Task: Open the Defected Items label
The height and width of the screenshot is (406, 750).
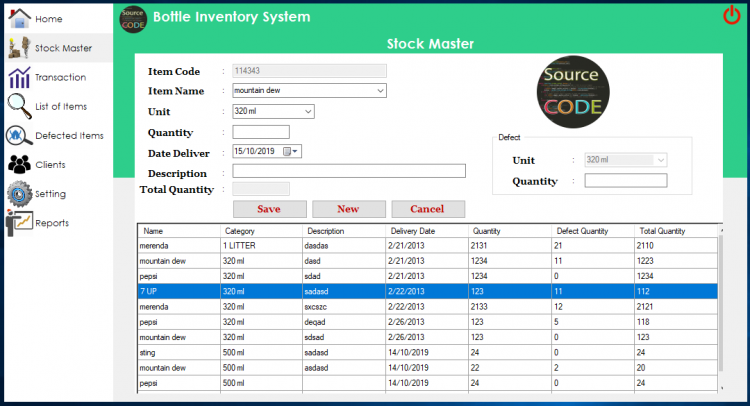Action: coord(69,136)
